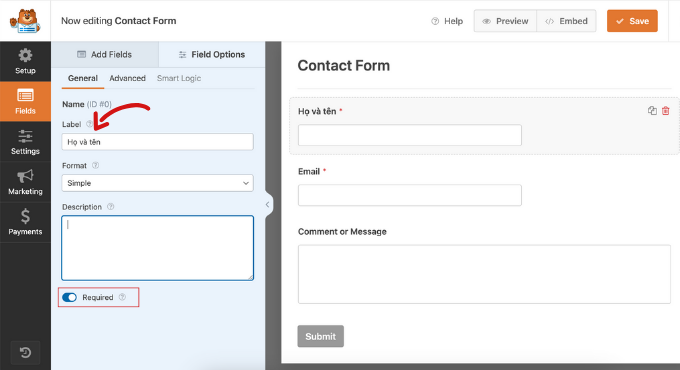Open the Payments dollar panel

pos(25,222)
